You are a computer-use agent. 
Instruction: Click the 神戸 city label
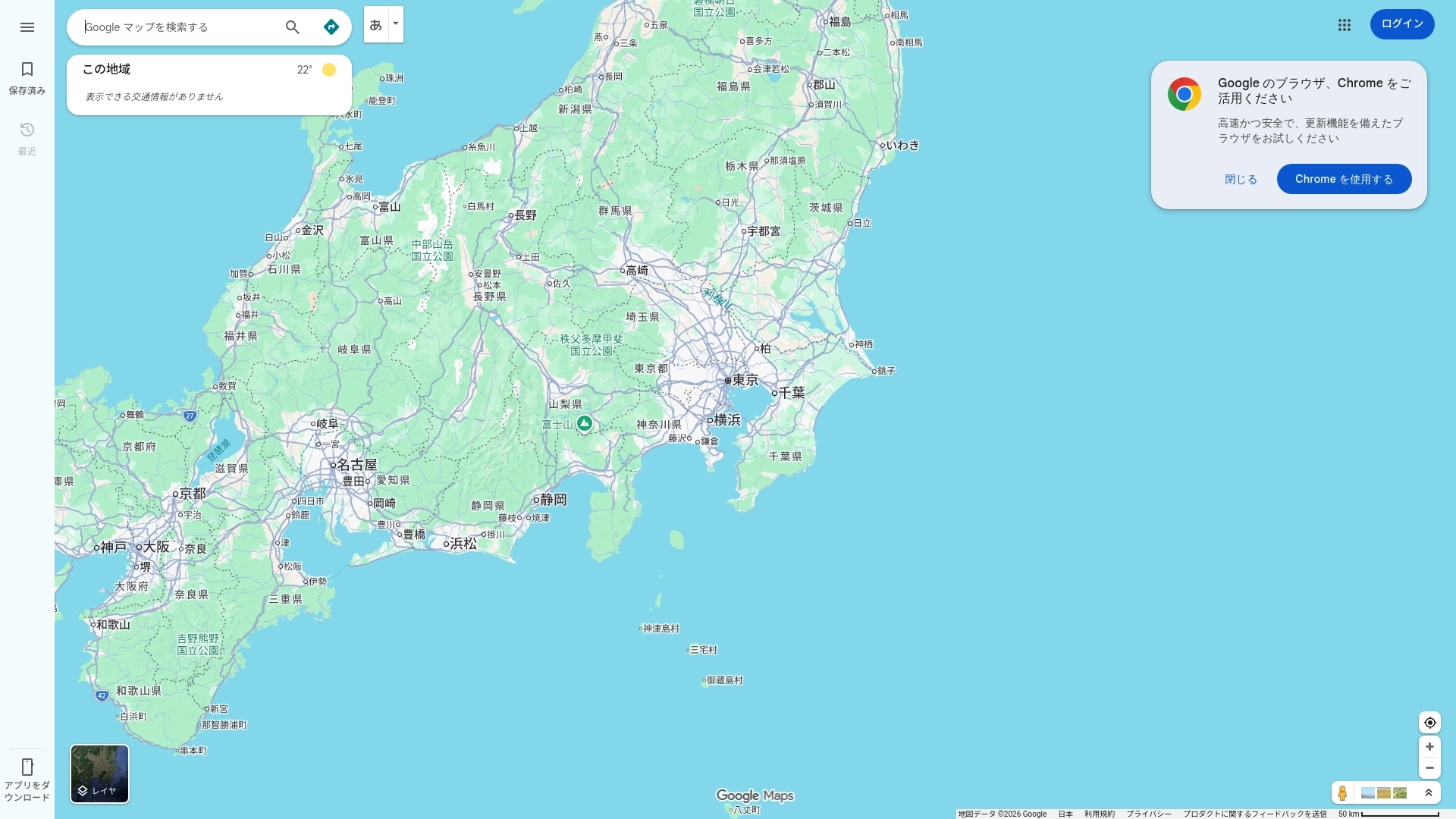[x=114, y=547]
